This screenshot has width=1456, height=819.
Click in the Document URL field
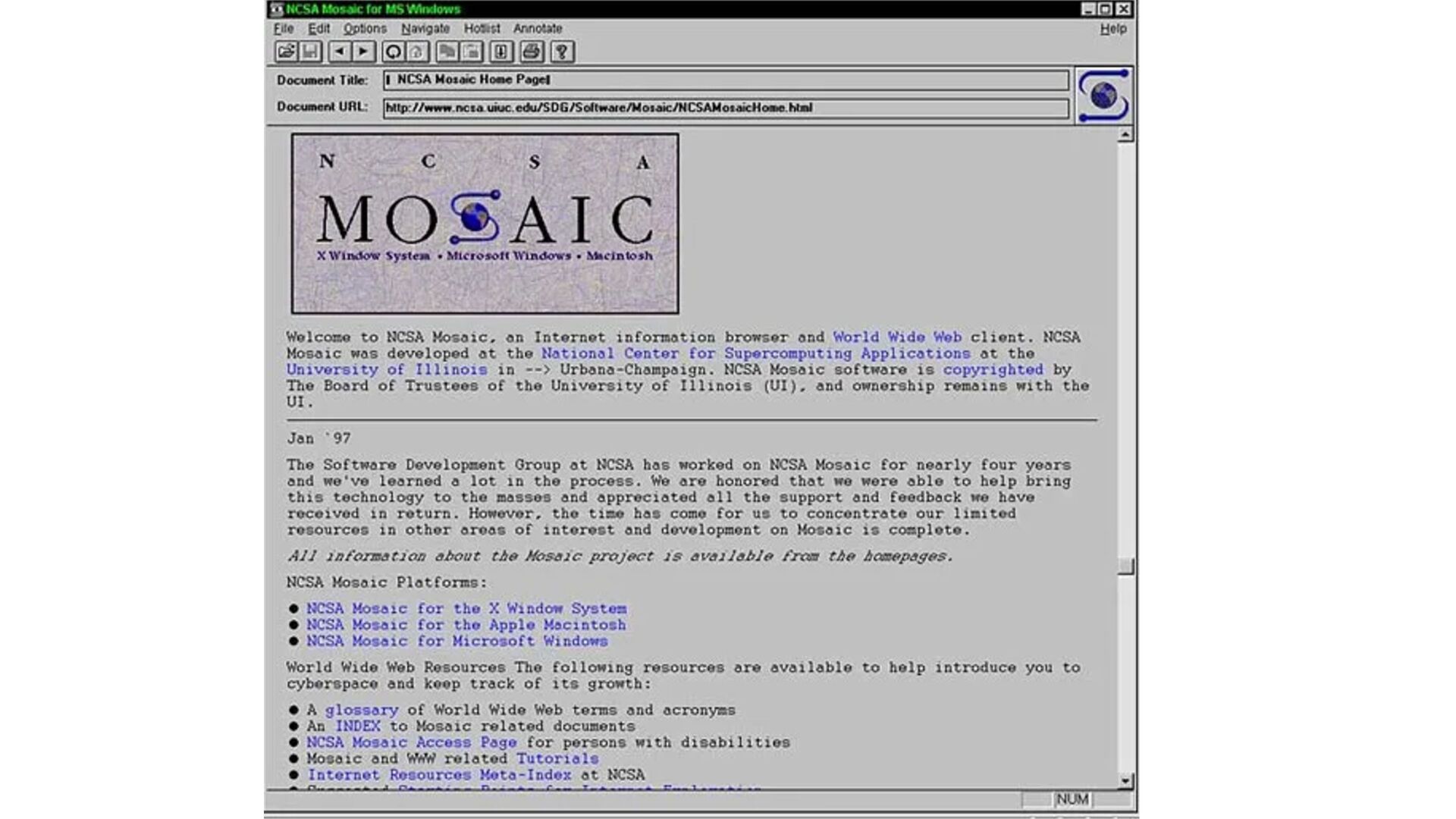(x=725, y=108)
